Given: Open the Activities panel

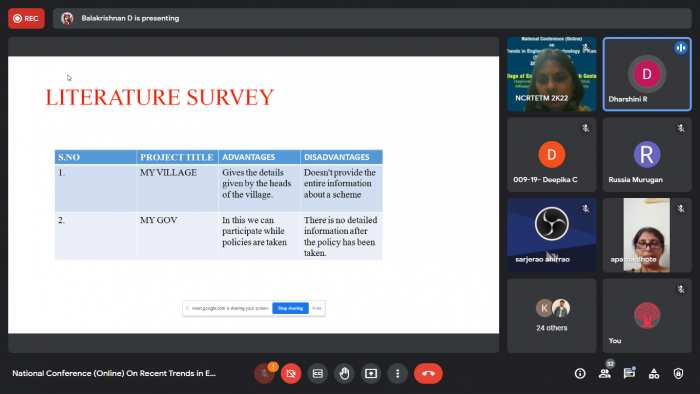Looking at the screenshot, I should (x=654, y=373).
